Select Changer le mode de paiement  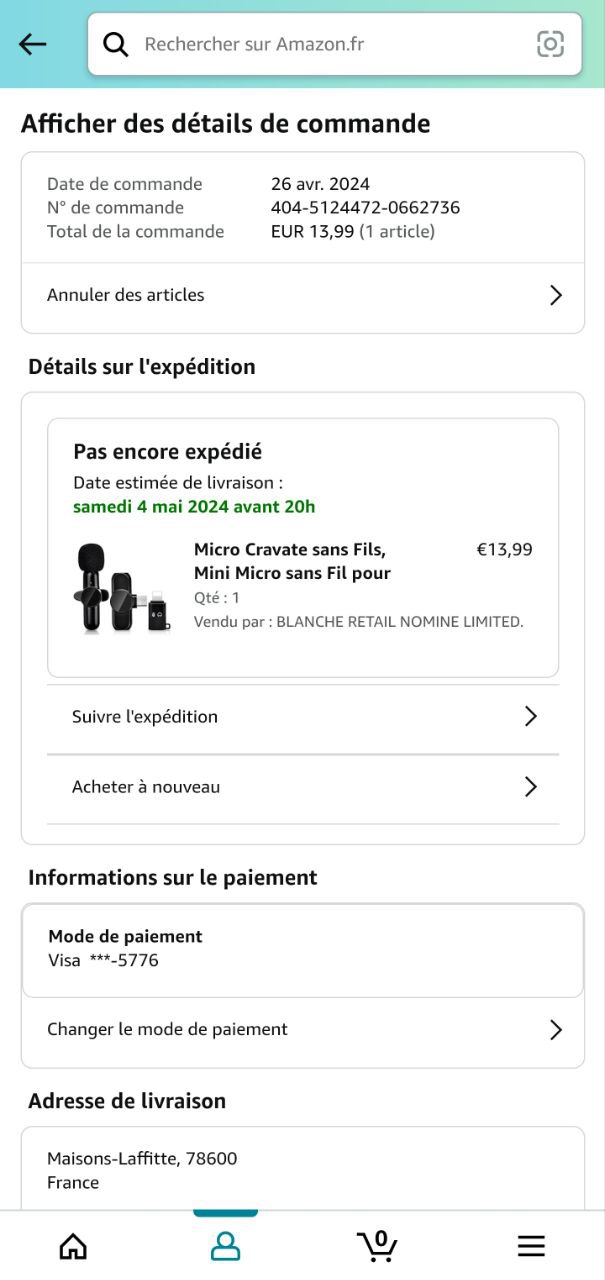(168, 1029)
